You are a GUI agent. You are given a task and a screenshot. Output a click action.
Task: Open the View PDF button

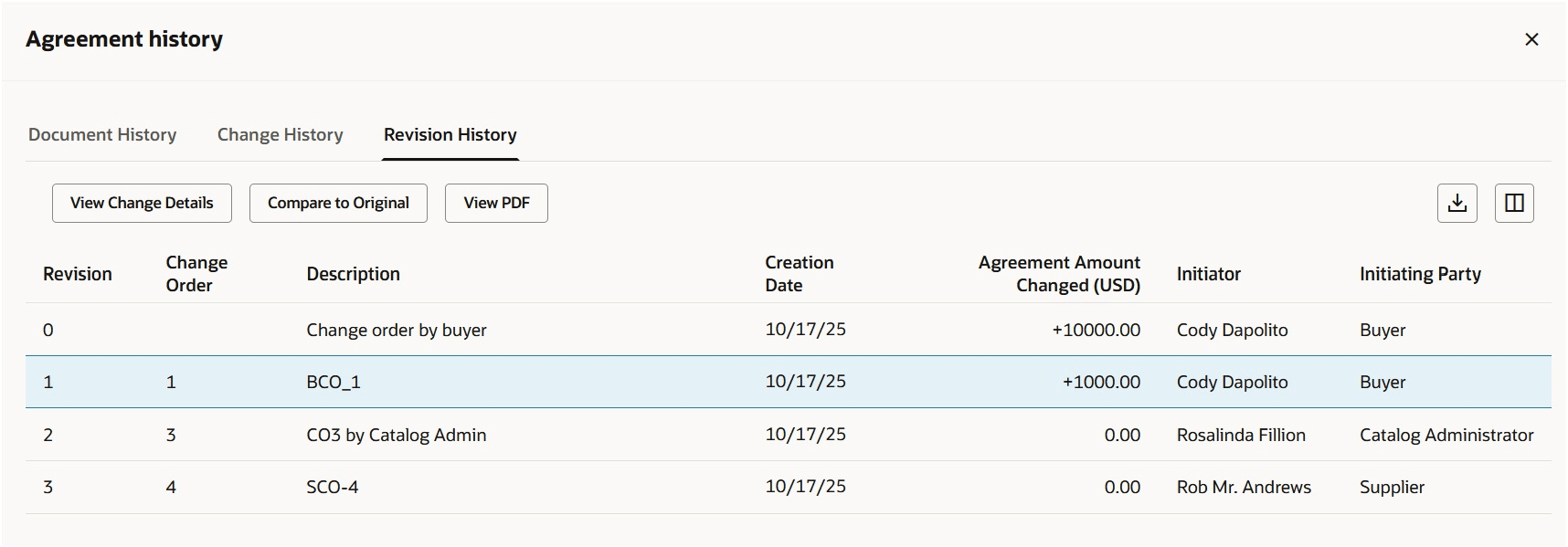click(x=496, y=203)
